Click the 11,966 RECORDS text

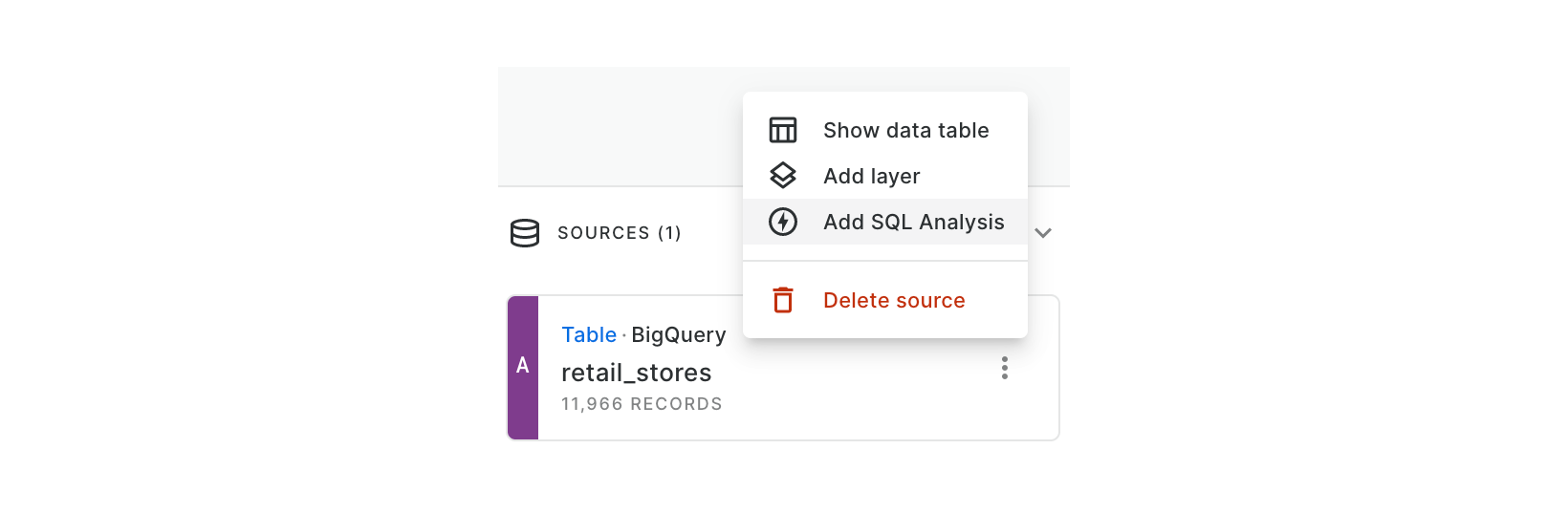coord(642,404)
